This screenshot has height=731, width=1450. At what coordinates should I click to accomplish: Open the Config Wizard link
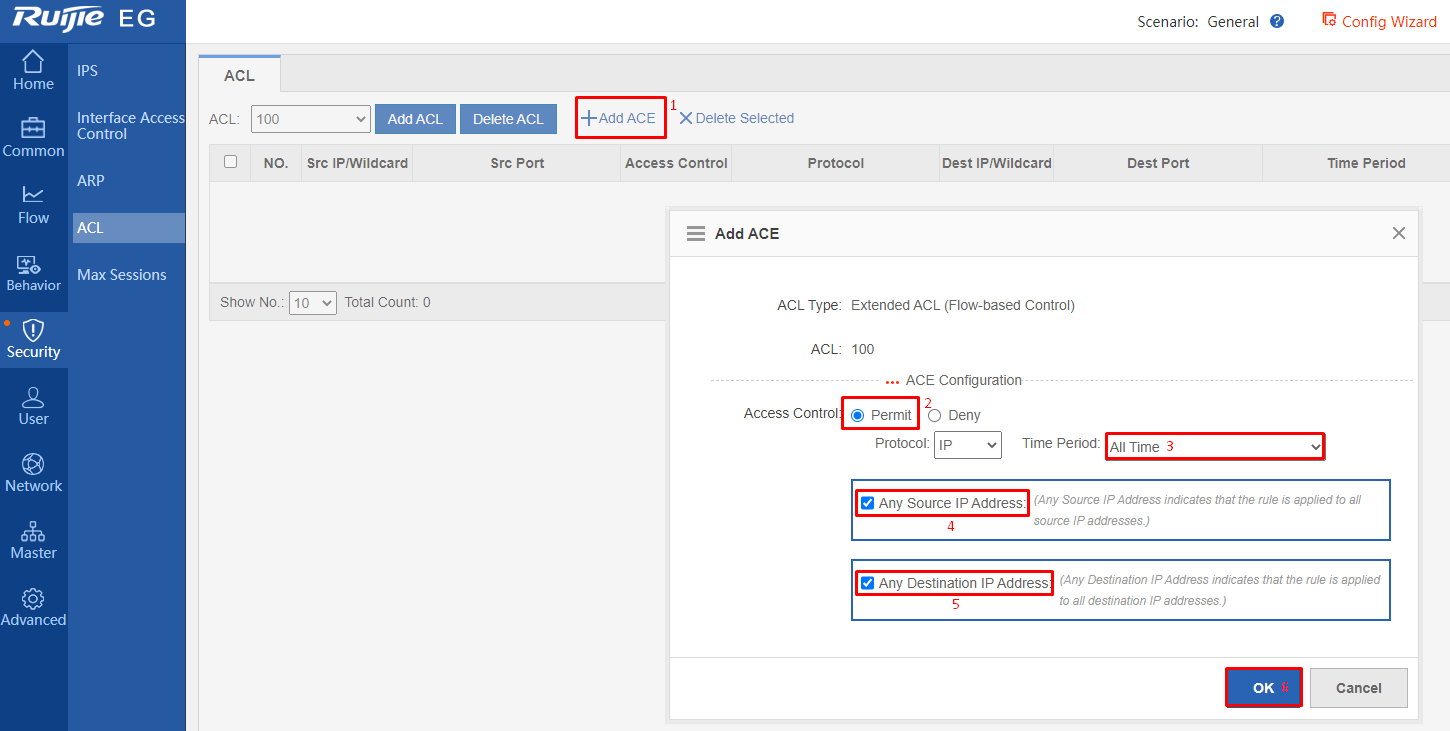[x=1379, y=21]
